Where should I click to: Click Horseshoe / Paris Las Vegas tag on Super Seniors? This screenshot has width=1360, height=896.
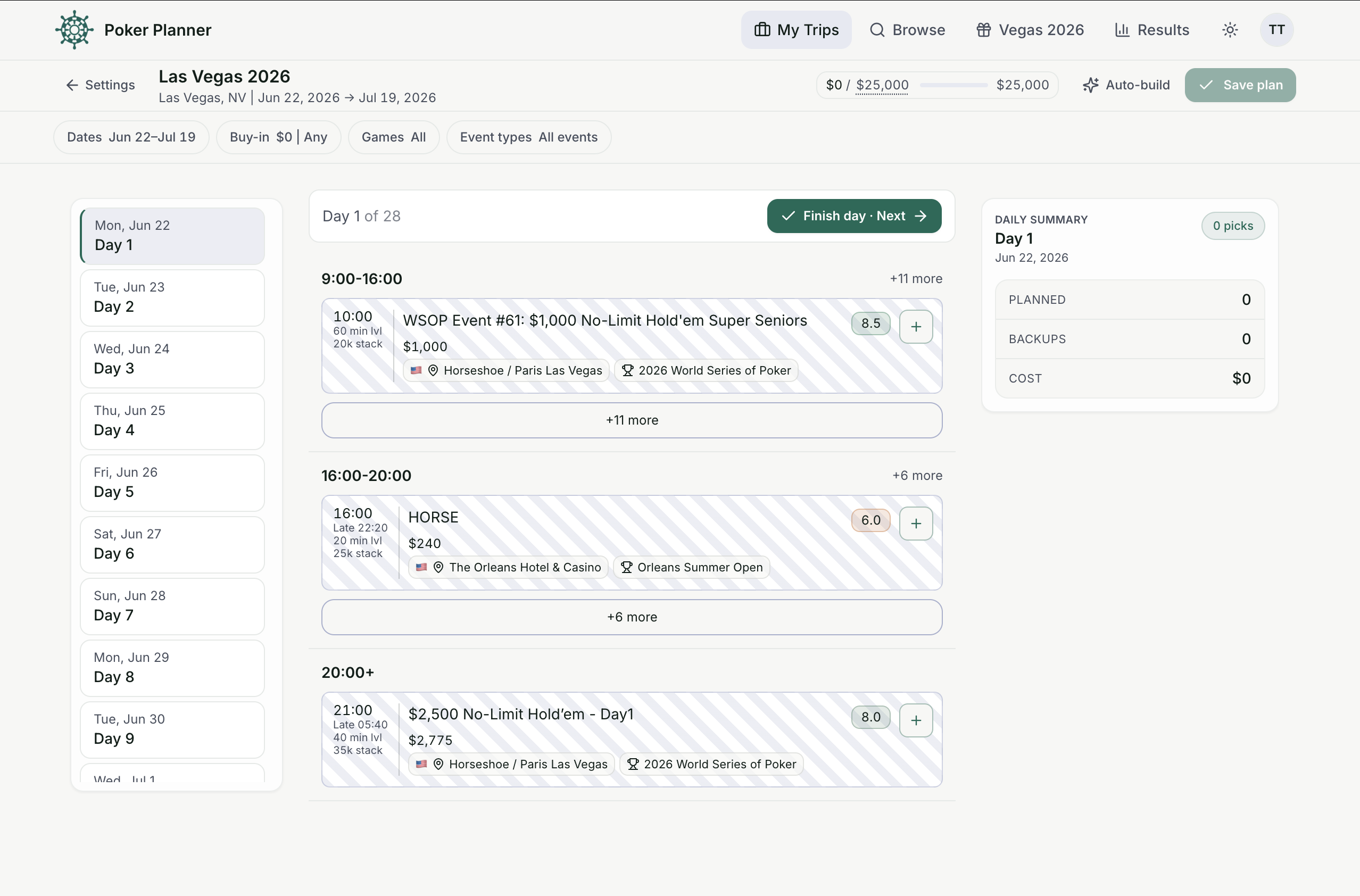pos(507,370)
